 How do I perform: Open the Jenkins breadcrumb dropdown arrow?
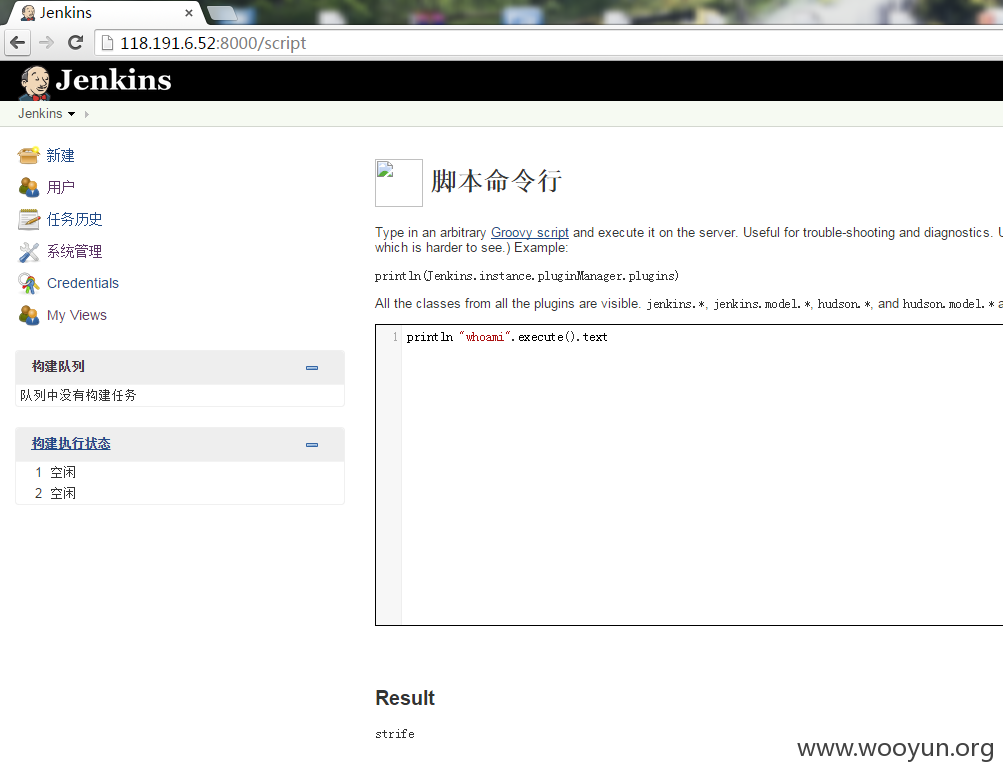pyautogui.click(x=72, y=114)
